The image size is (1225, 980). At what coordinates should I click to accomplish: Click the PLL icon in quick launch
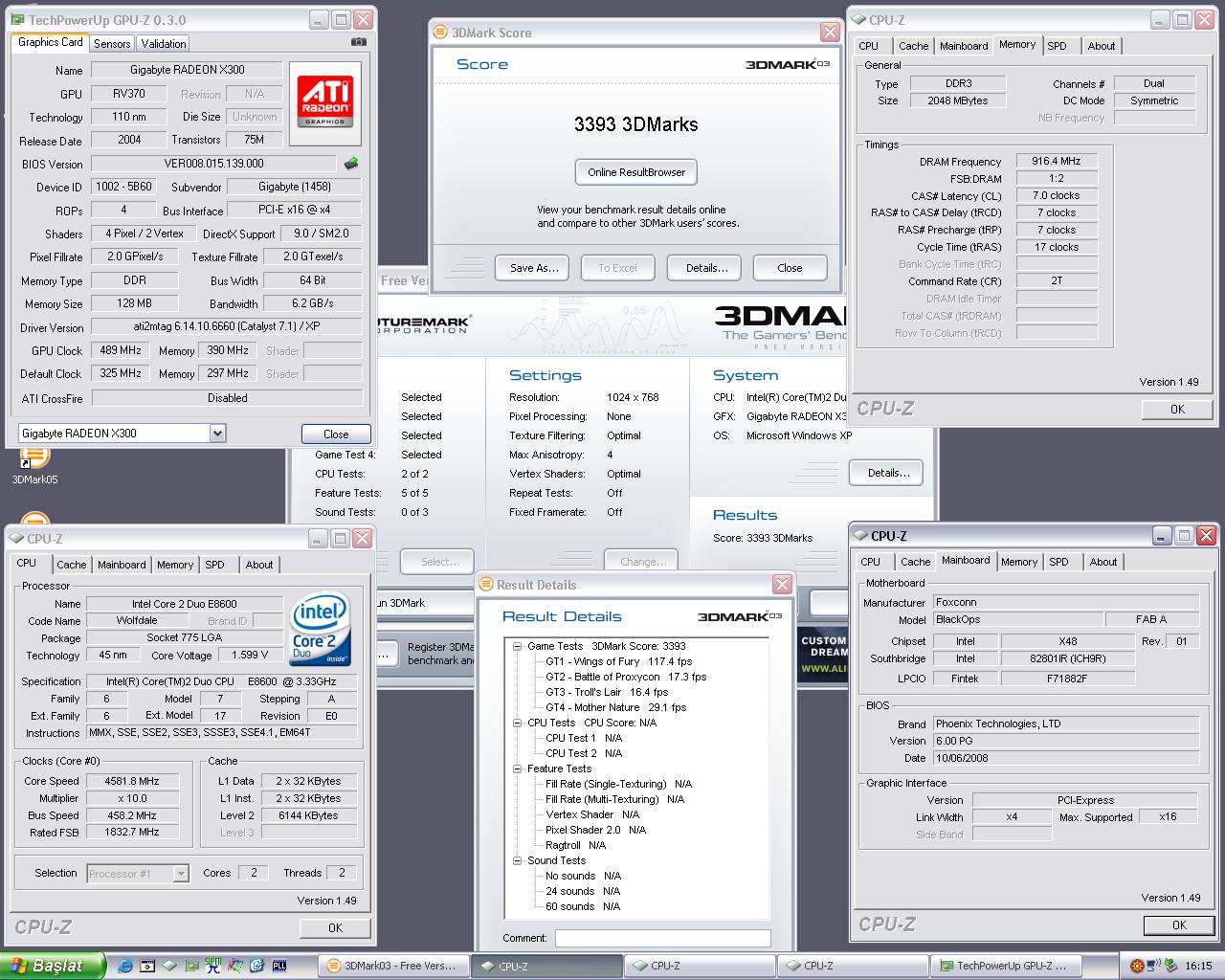click(279, 967)
